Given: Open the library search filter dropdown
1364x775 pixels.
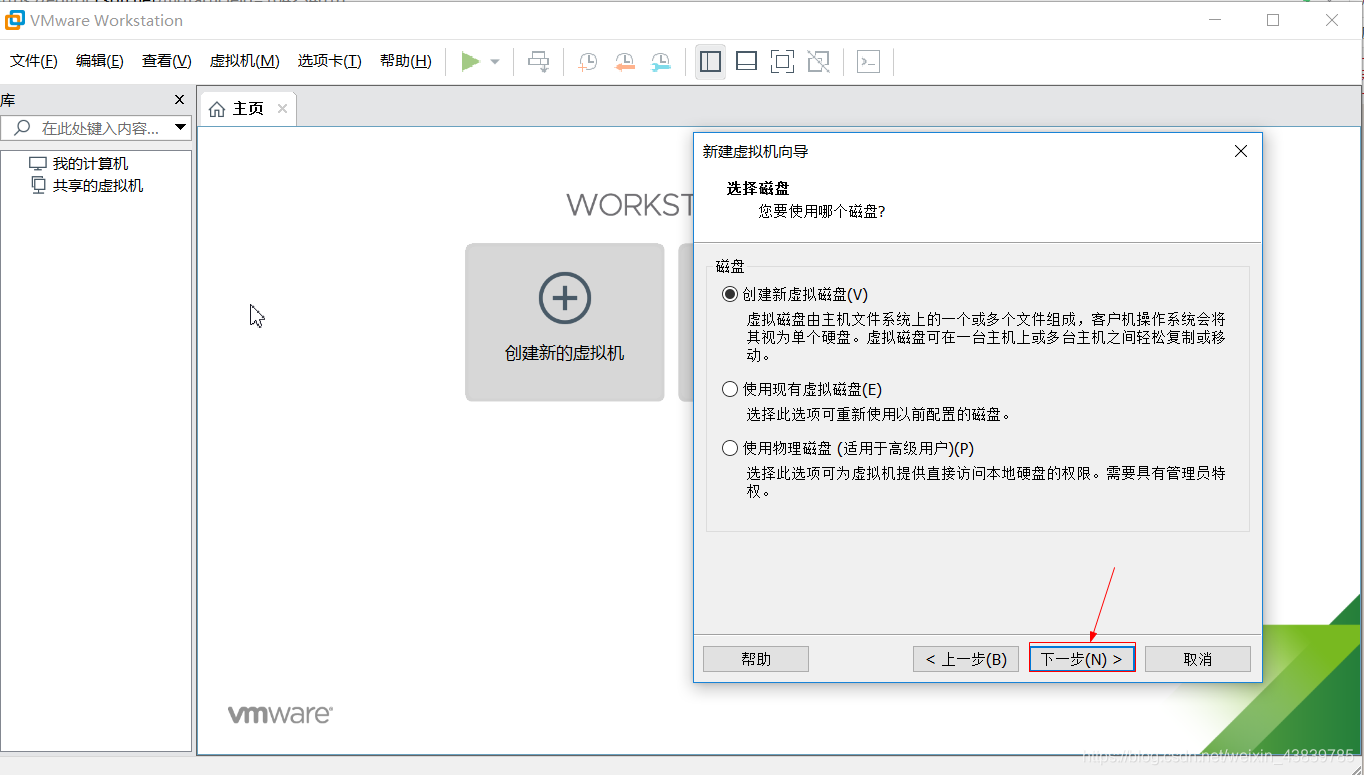Looking at the screenshot, I should point(180,127).
